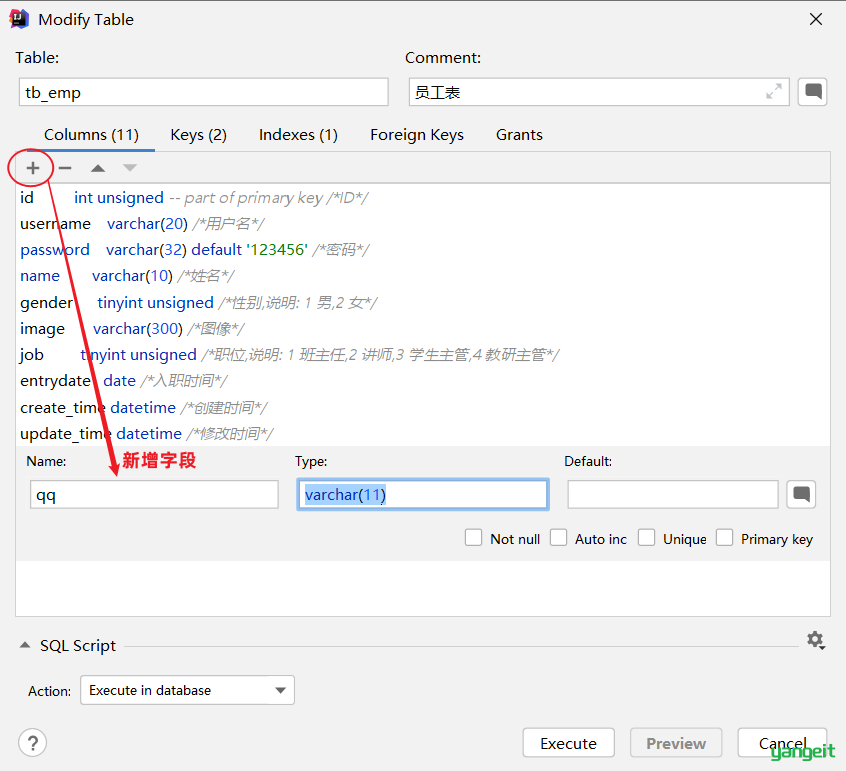846x771 pixels.
Task: Collapse the SQL Script section
Action: point(25,645)
